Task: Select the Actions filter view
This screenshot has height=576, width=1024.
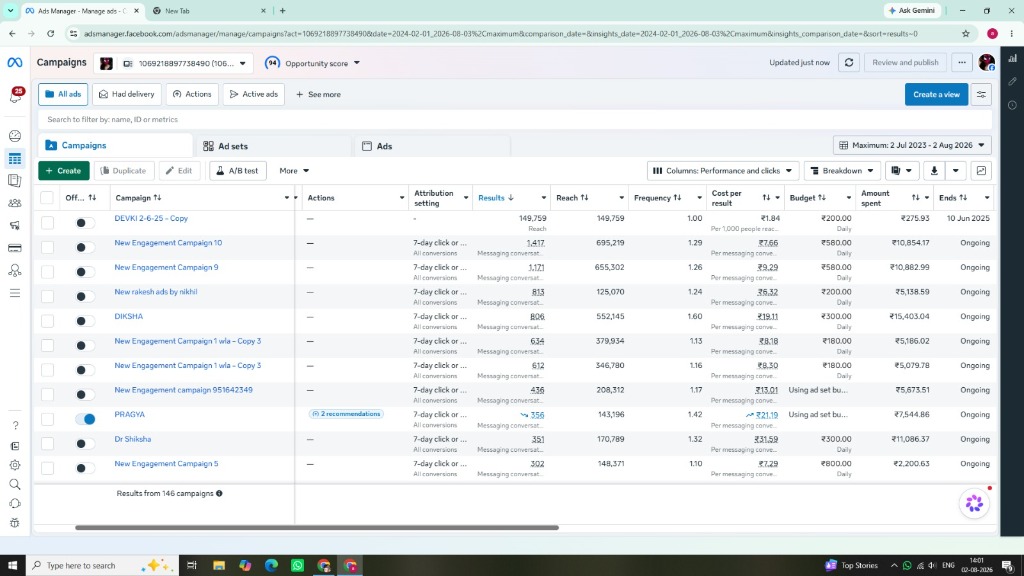Action: click(x=192, y=95)
